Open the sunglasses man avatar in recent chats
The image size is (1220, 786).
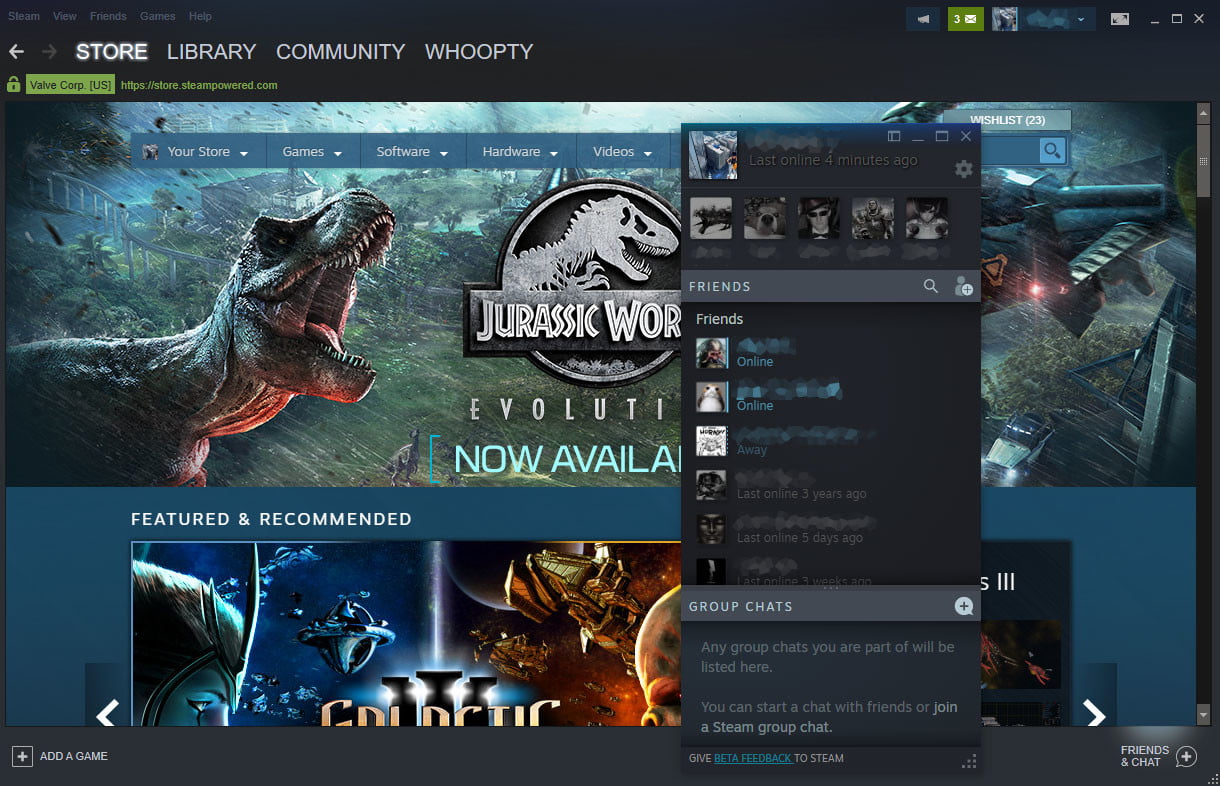[819, 218]
